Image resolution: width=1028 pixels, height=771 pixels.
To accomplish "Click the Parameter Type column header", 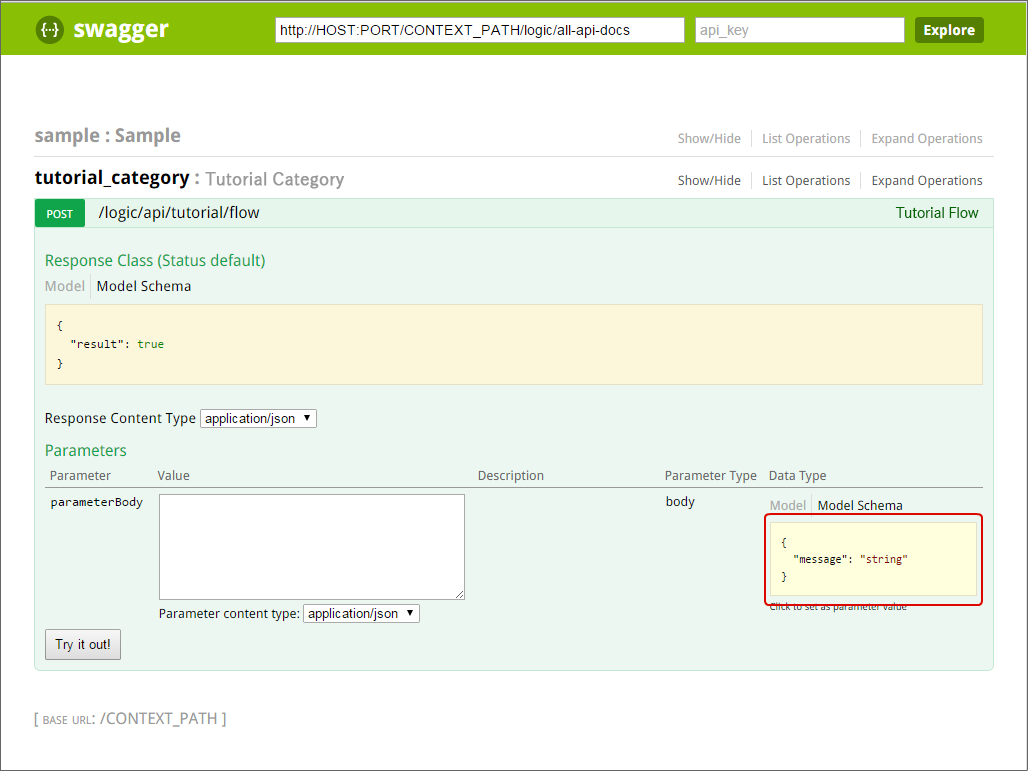I will pos(711,475).
